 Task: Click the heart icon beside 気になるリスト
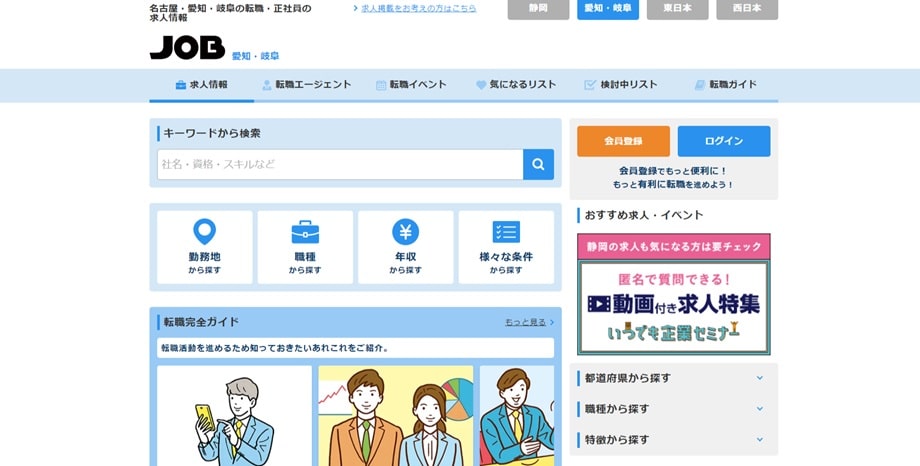pos(481,85)
